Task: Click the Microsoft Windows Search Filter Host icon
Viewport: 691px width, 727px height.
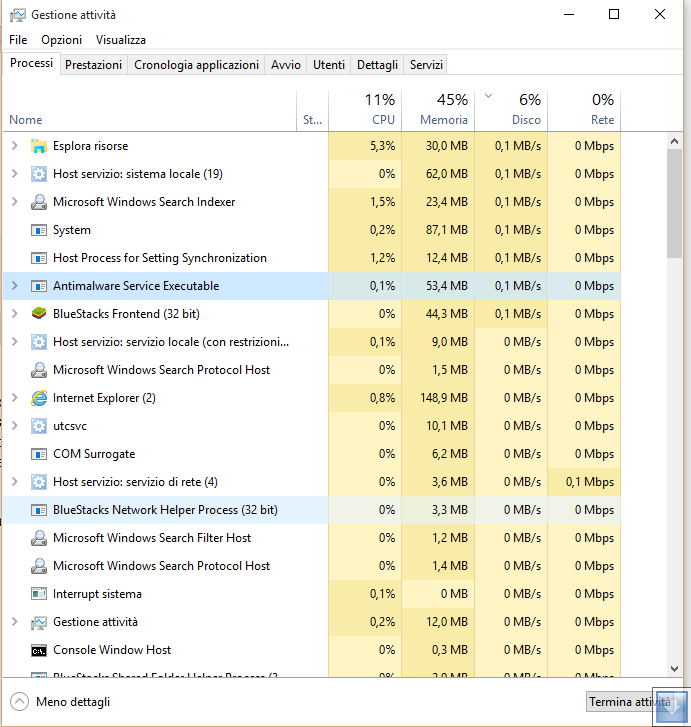Action: coord(39,538)
